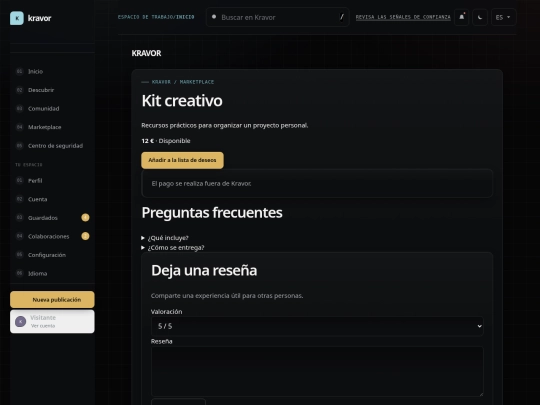540x405 pixels.
Task: Open Colaboraciones in the sidebar
Action: (x=52, y=236)
